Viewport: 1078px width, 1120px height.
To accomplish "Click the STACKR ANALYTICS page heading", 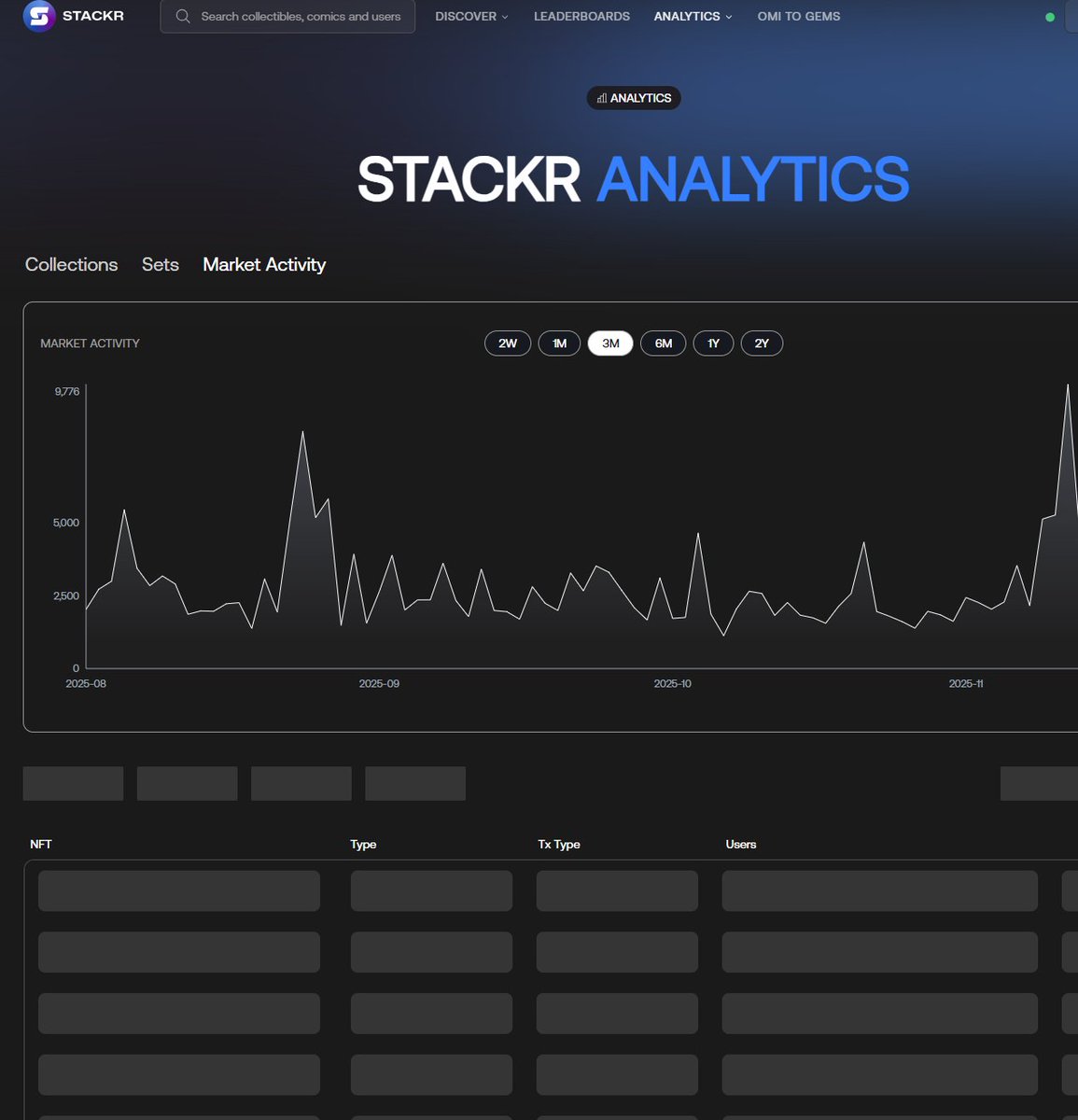I will point(634,179).
